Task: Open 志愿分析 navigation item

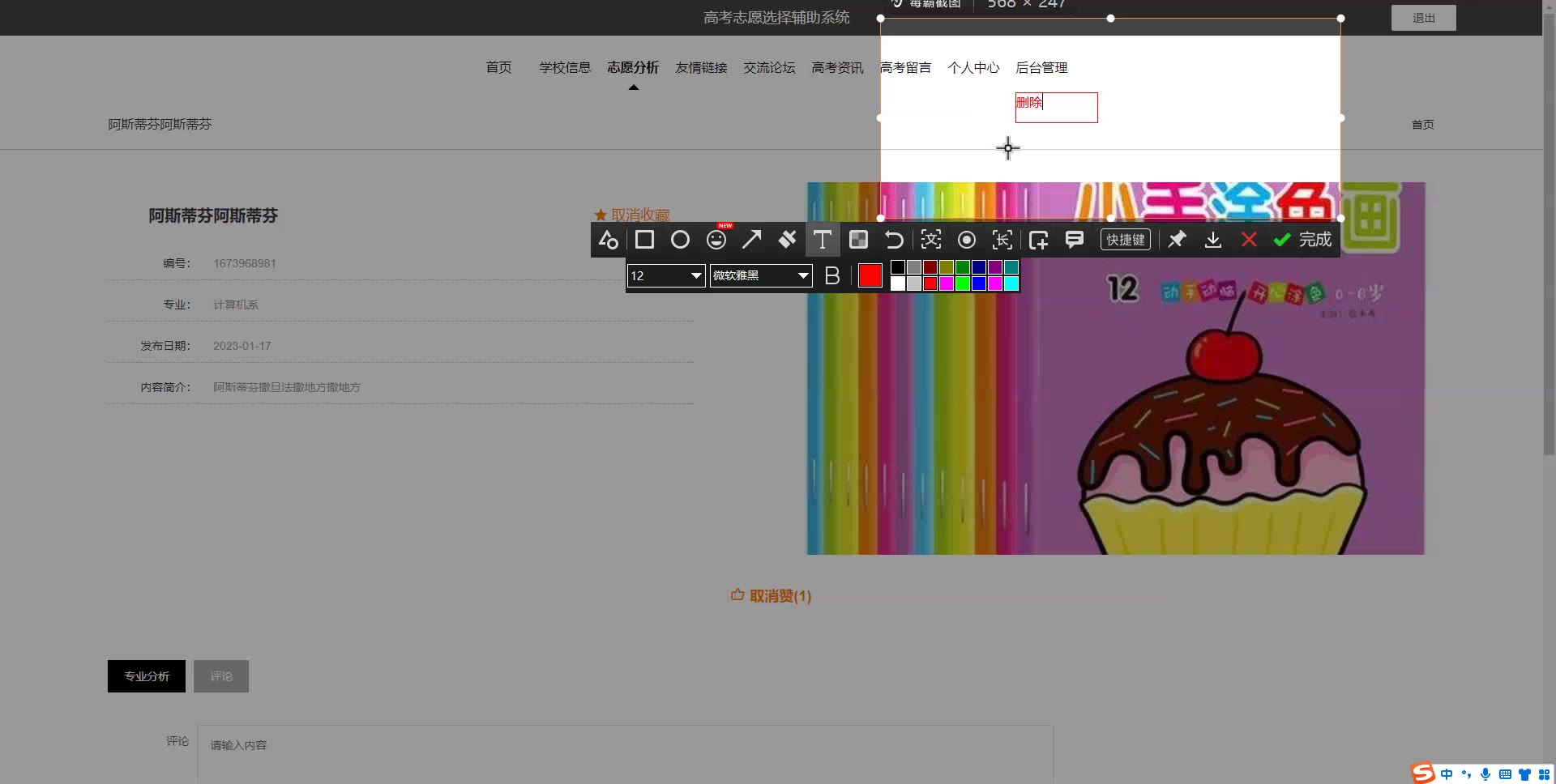Action: point(633,67)
